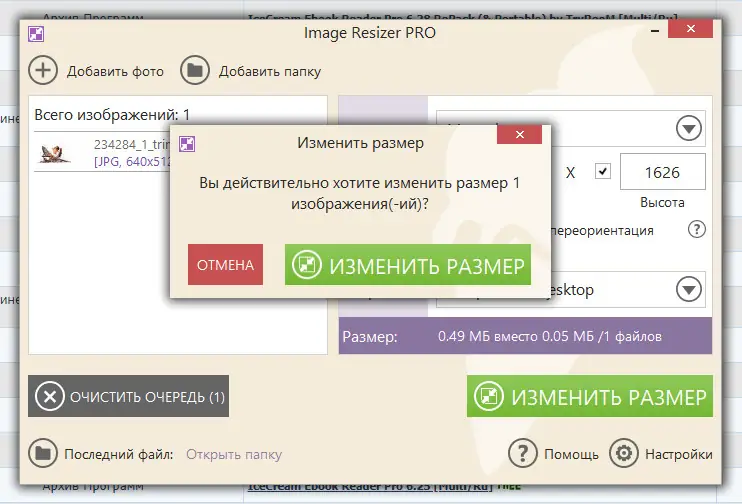Click the Настройки label
Image resolution: width=742 pixels, height=504 pixels.
pos(679,454)
